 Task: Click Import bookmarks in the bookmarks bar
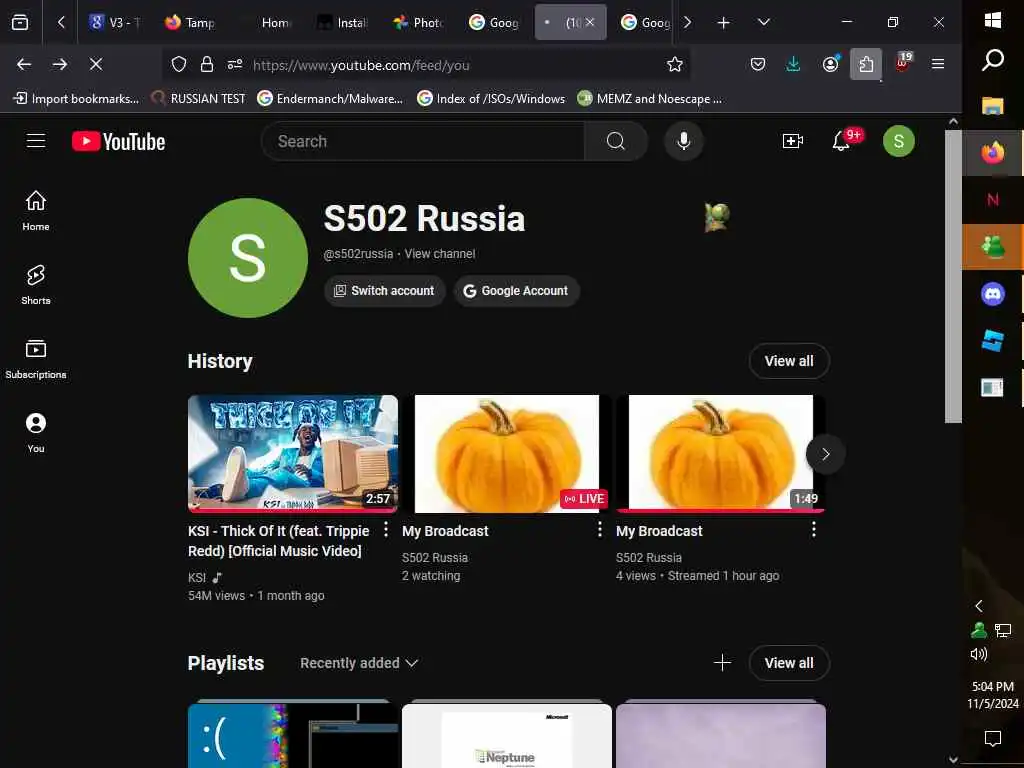[76, 99]
